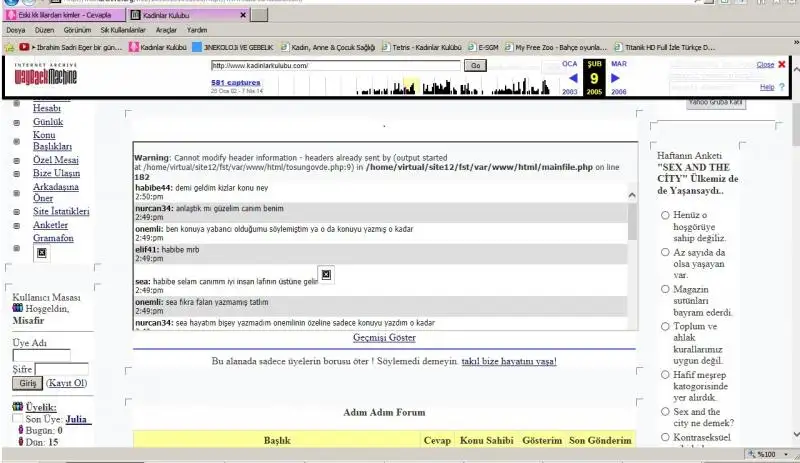The height and width of the screenshot is (463, 800).
Task: Go to next month with right arrow
Action: click(616, 77)
